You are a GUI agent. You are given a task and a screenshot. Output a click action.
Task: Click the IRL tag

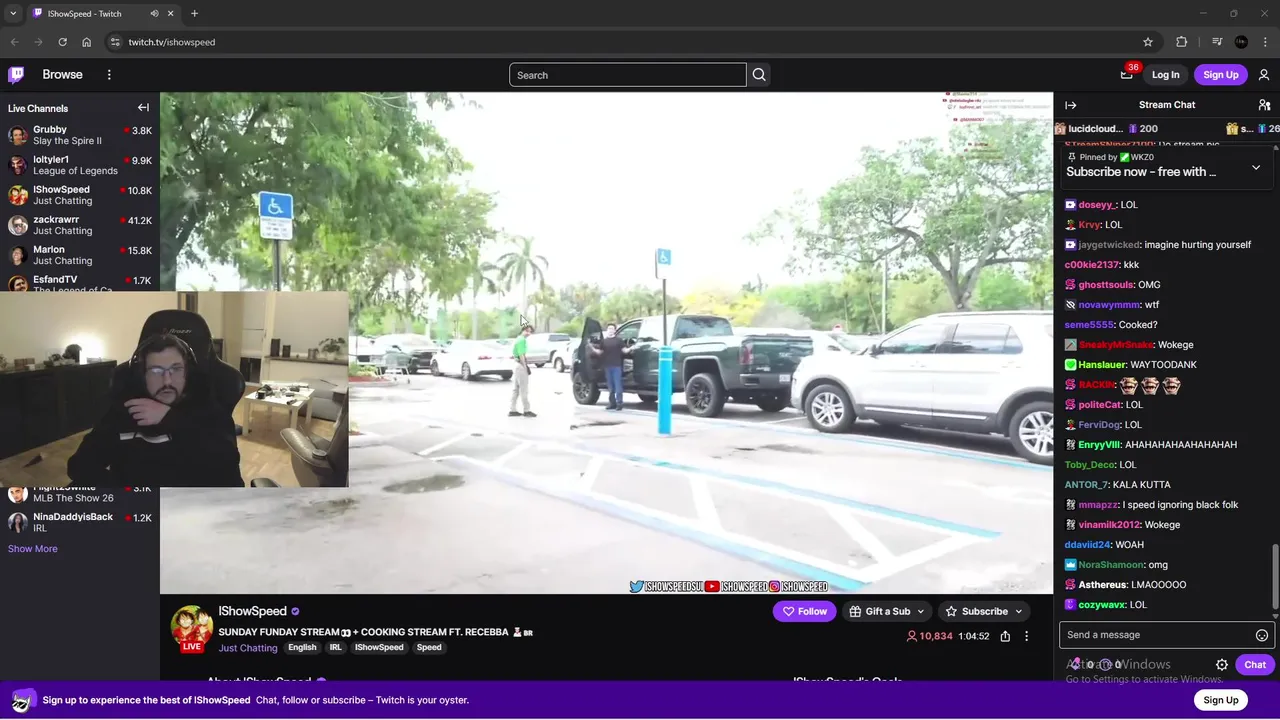336,648
